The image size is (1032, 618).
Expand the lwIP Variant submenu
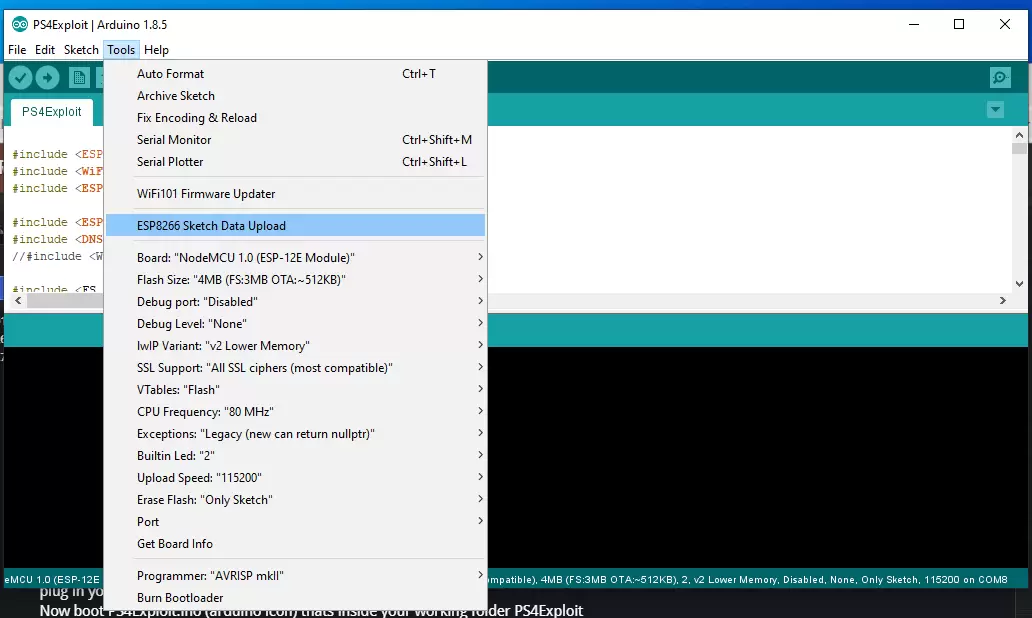click(295, 346)
